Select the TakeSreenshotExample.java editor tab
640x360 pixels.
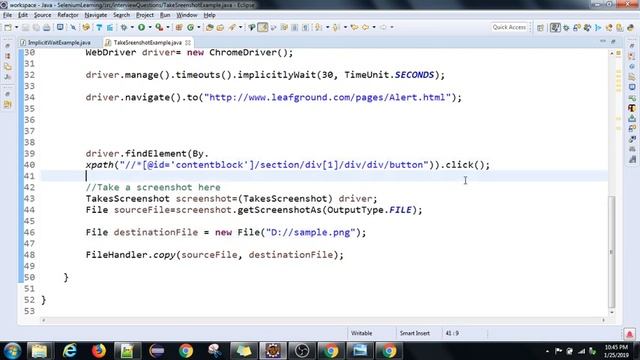tap(147, 42)
